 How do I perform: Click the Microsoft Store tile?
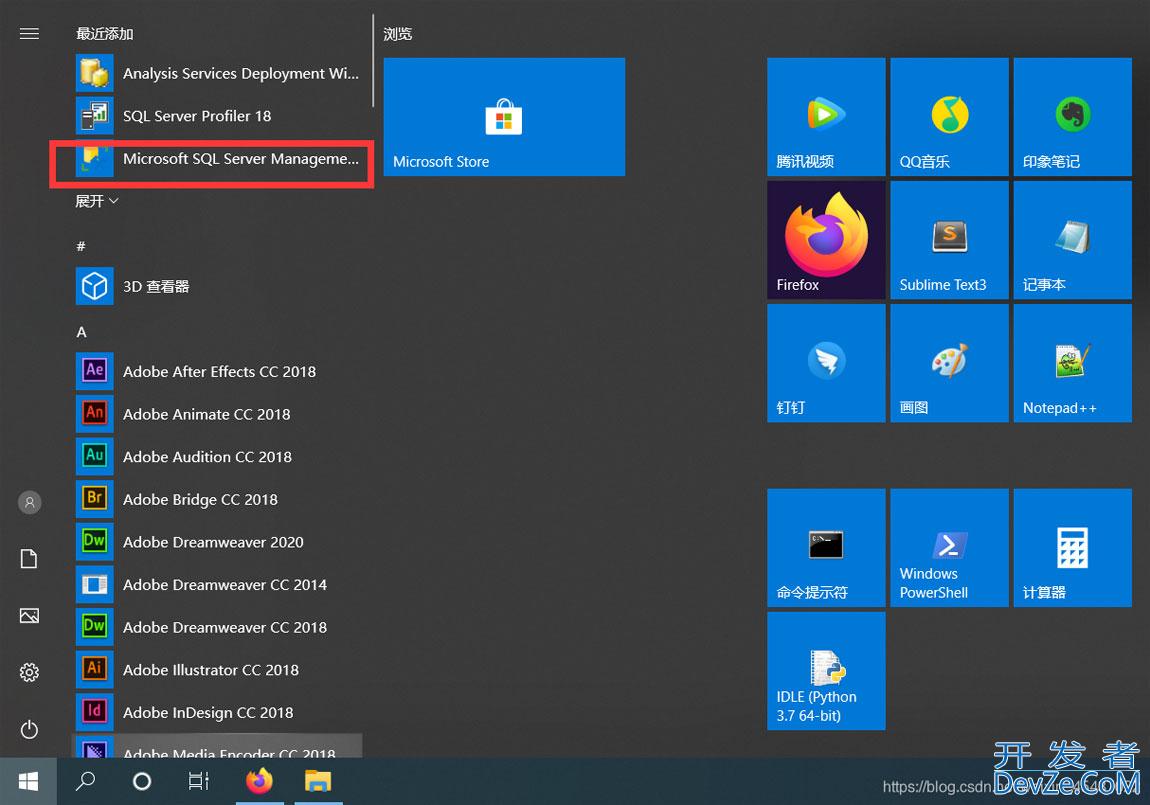pyautogui.click(x=504, y=117)
